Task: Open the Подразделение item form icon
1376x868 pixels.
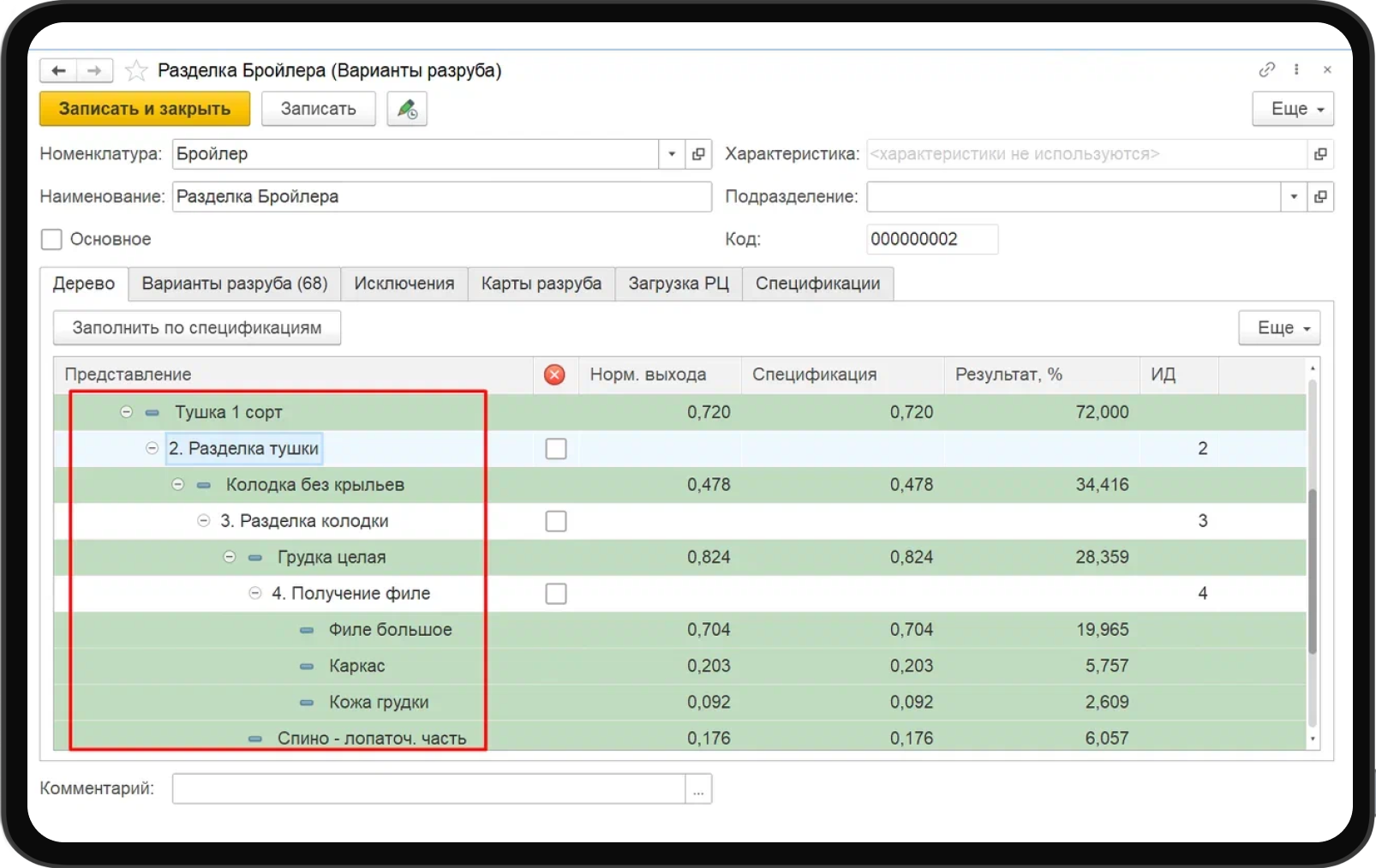Action: pyautogui.click(x=1320, y=197)
